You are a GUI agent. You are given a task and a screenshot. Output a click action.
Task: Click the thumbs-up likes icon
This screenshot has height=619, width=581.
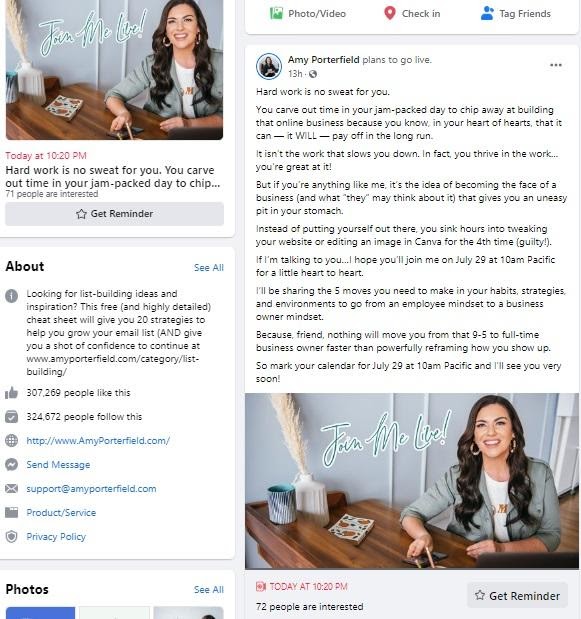(11, 393)
